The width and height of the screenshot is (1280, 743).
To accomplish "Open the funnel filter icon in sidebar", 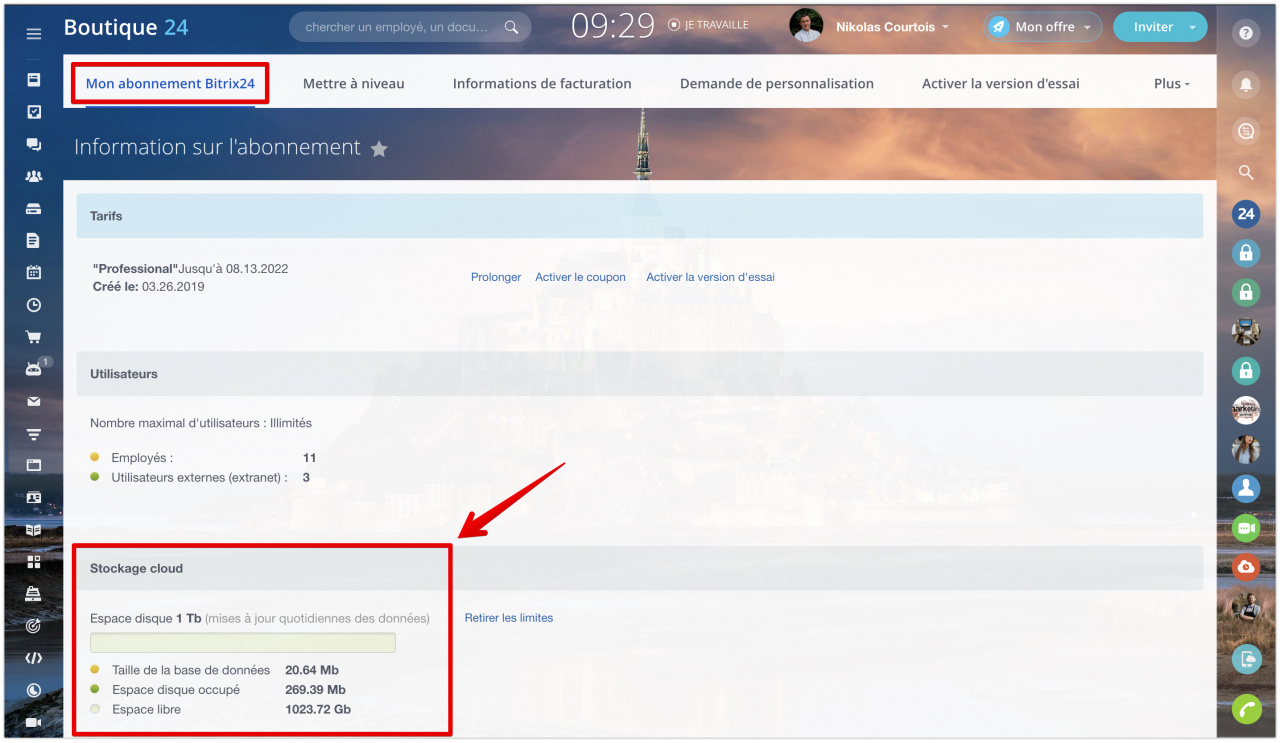I will [33, 434].
